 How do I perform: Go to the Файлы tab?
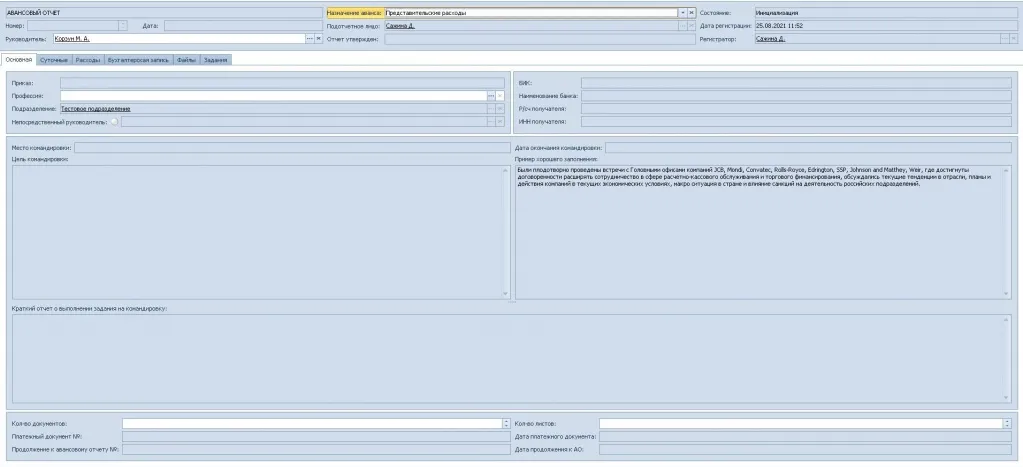tap(186, 60)
